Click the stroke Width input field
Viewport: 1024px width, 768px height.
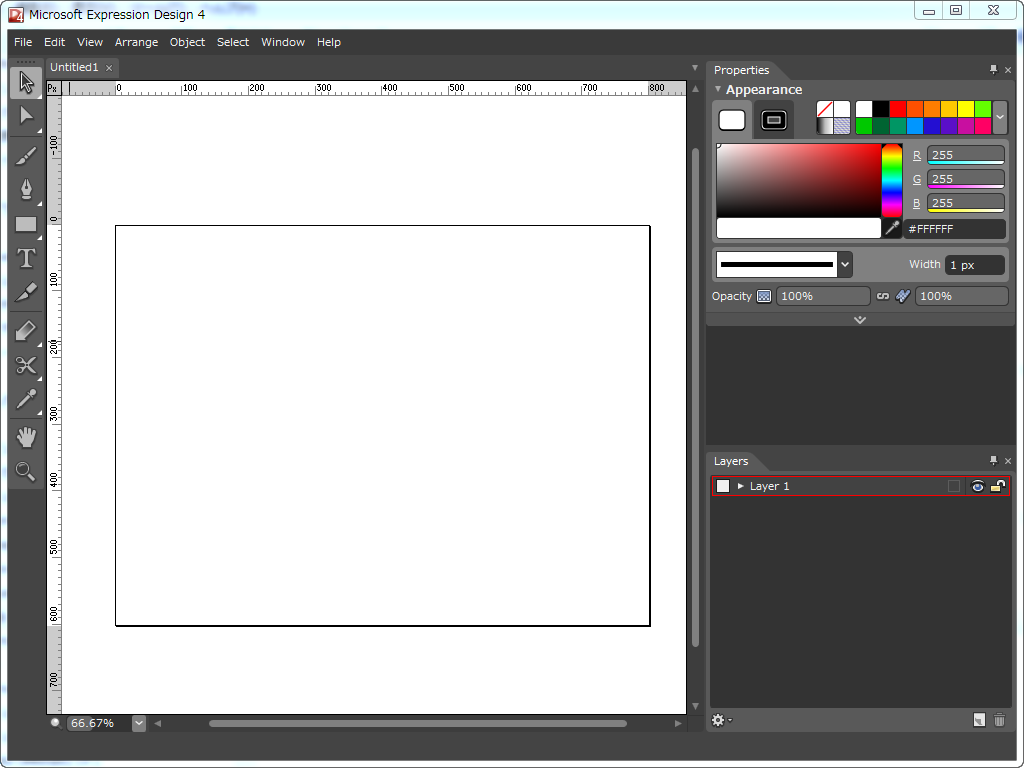[975, 265]
